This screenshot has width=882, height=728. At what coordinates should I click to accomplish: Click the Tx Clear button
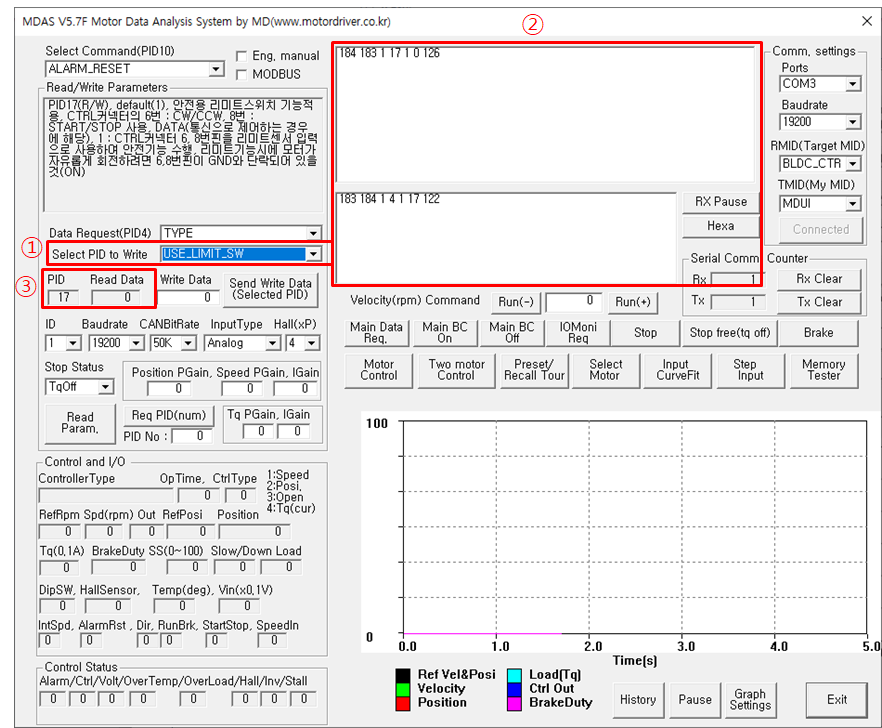[x=819, y=303]
